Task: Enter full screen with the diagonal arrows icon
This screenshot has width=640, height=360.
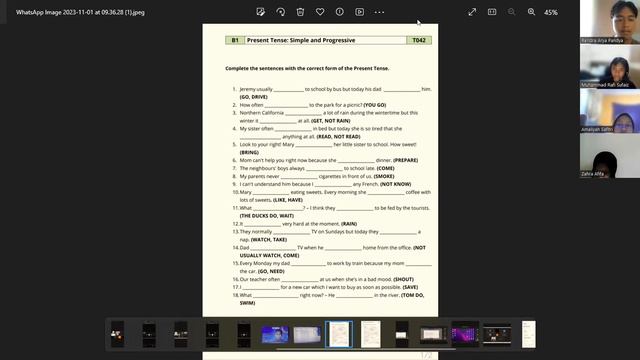Action: click(x=472, y=12)
